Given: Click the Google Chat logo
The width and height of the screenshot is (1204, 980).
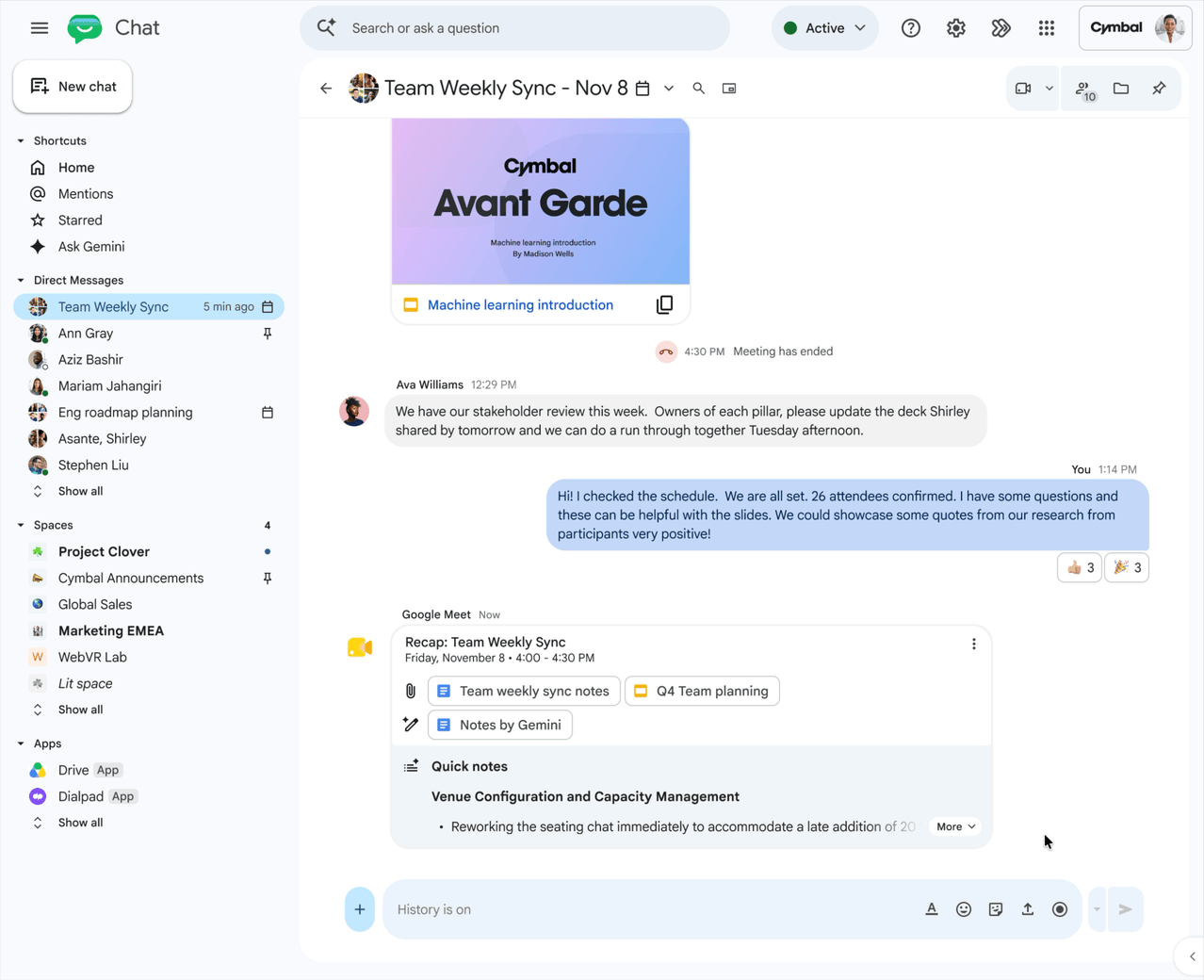Looking at the screenshot, I should click(85, 28).
